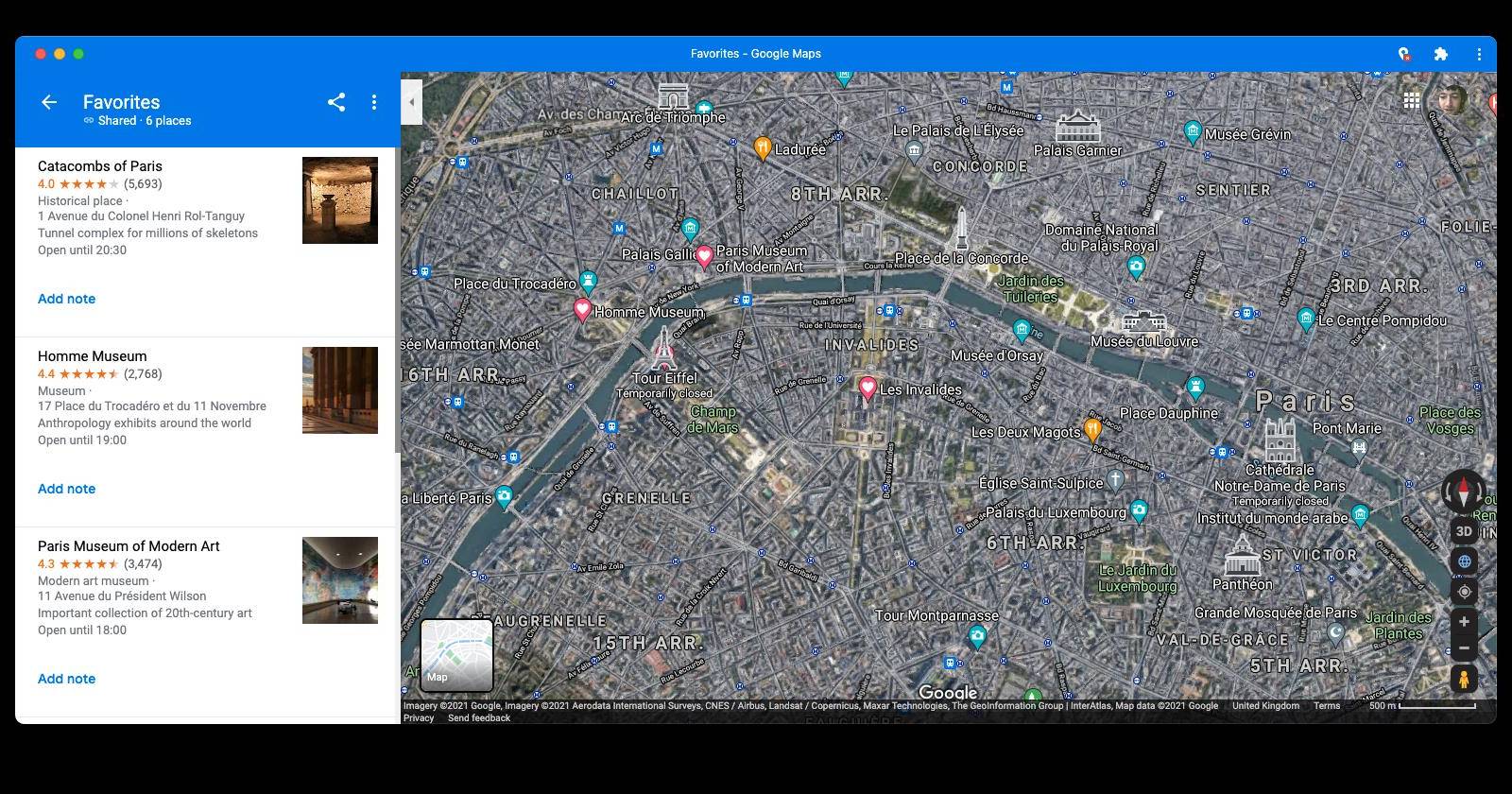The image size is (1512, 794).
Task: Open the Homme Museum listing title
Action: click(x=93, y=356)
